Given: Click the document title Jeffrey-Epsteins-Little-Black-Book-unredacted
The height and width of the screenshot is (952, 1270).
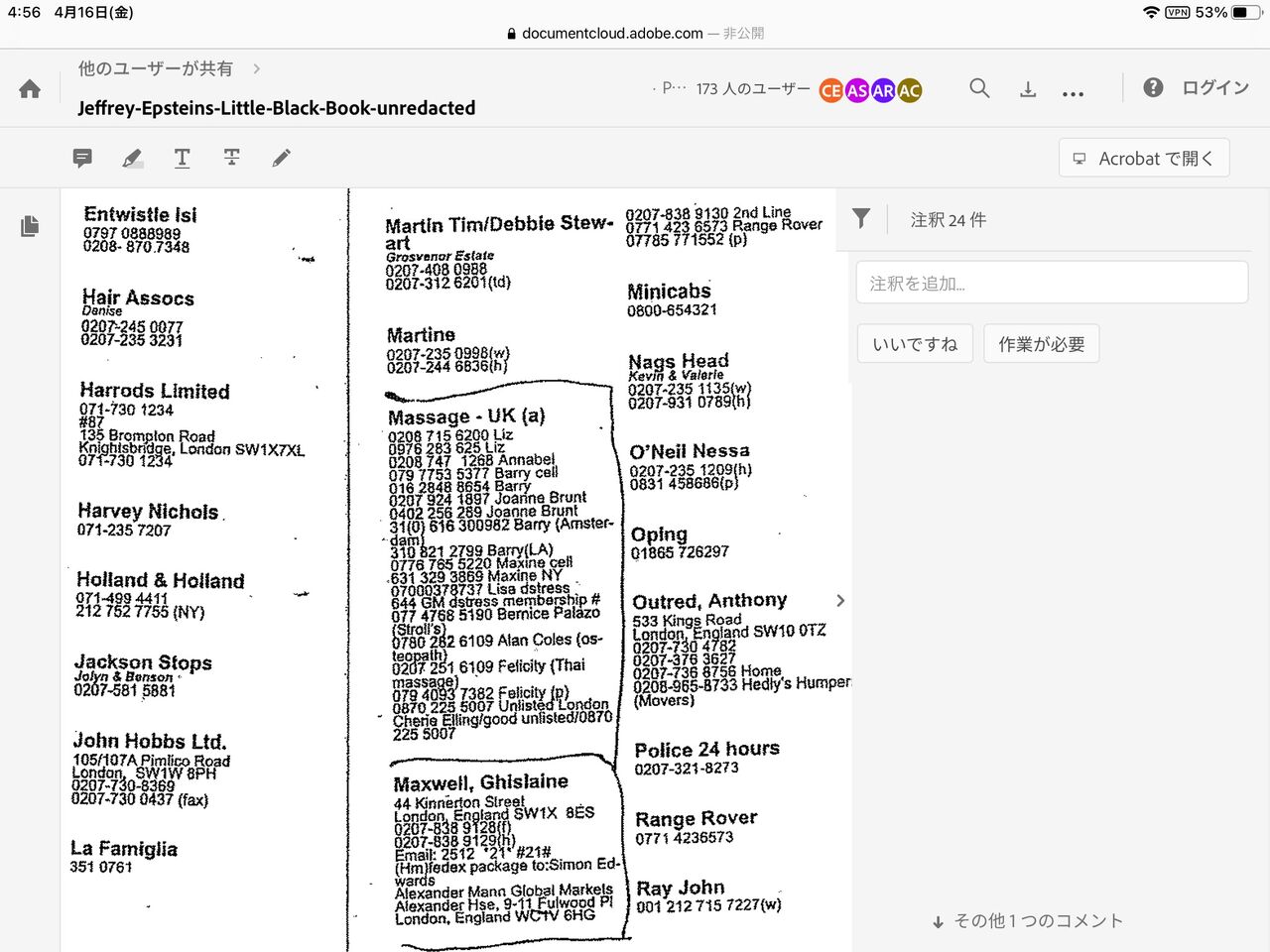Looking at the screenshot, I should pos(277,107).
